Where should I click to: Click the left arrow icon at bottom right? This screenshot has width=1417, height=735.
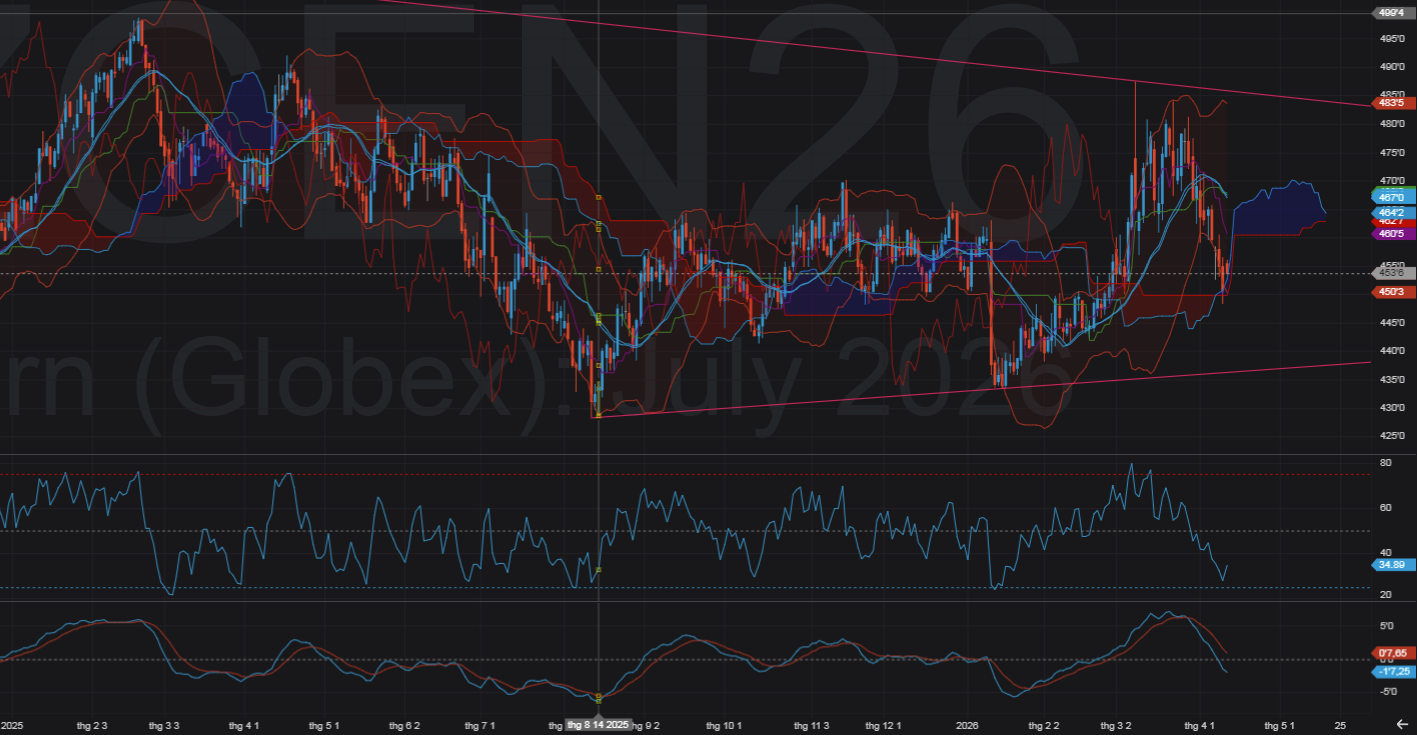tap(1402, 724)
